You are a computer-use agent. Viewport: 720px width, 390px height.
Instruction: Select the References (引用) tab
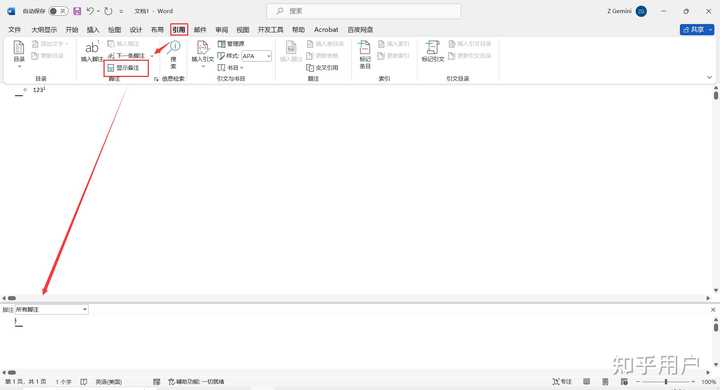[179, 29]
